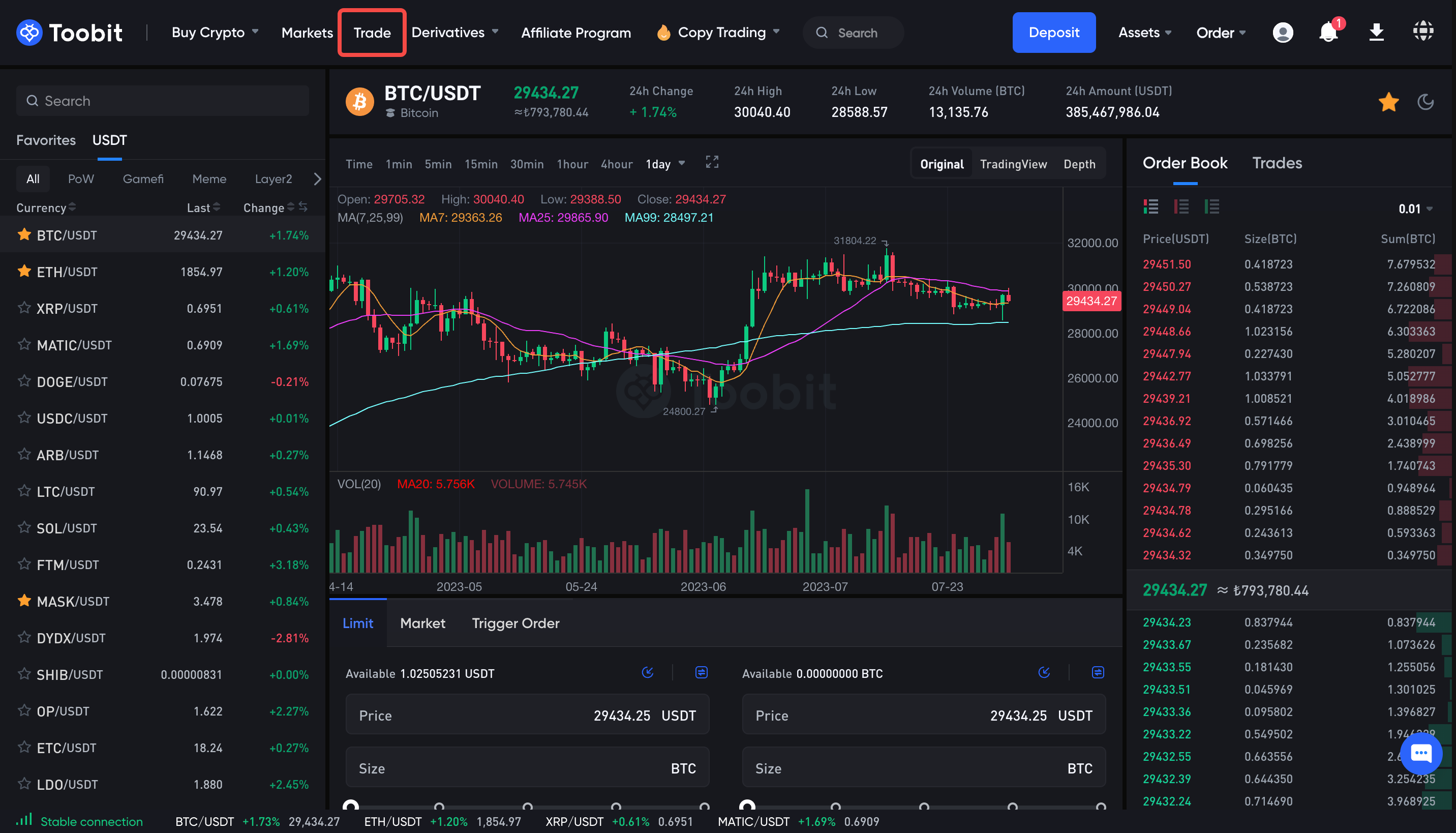Toggle favorite star for BTC/USDT header
This screenshot has width=1456, height=833.
[1388, 102]
